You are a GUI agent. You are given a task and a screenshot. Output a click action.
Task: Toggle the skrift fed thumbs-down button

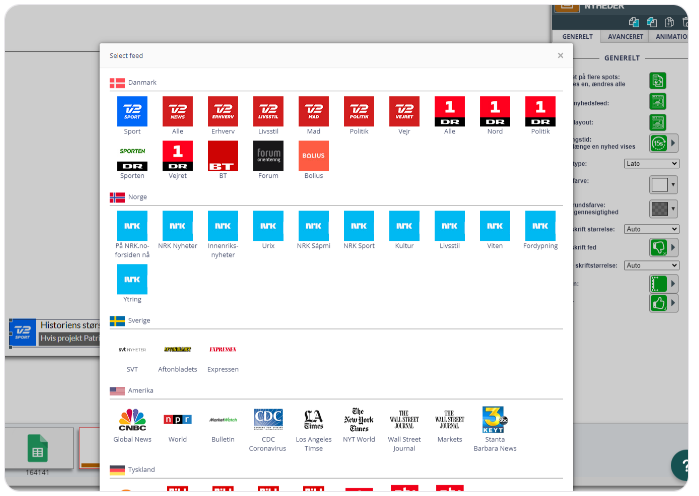point(658,247)
